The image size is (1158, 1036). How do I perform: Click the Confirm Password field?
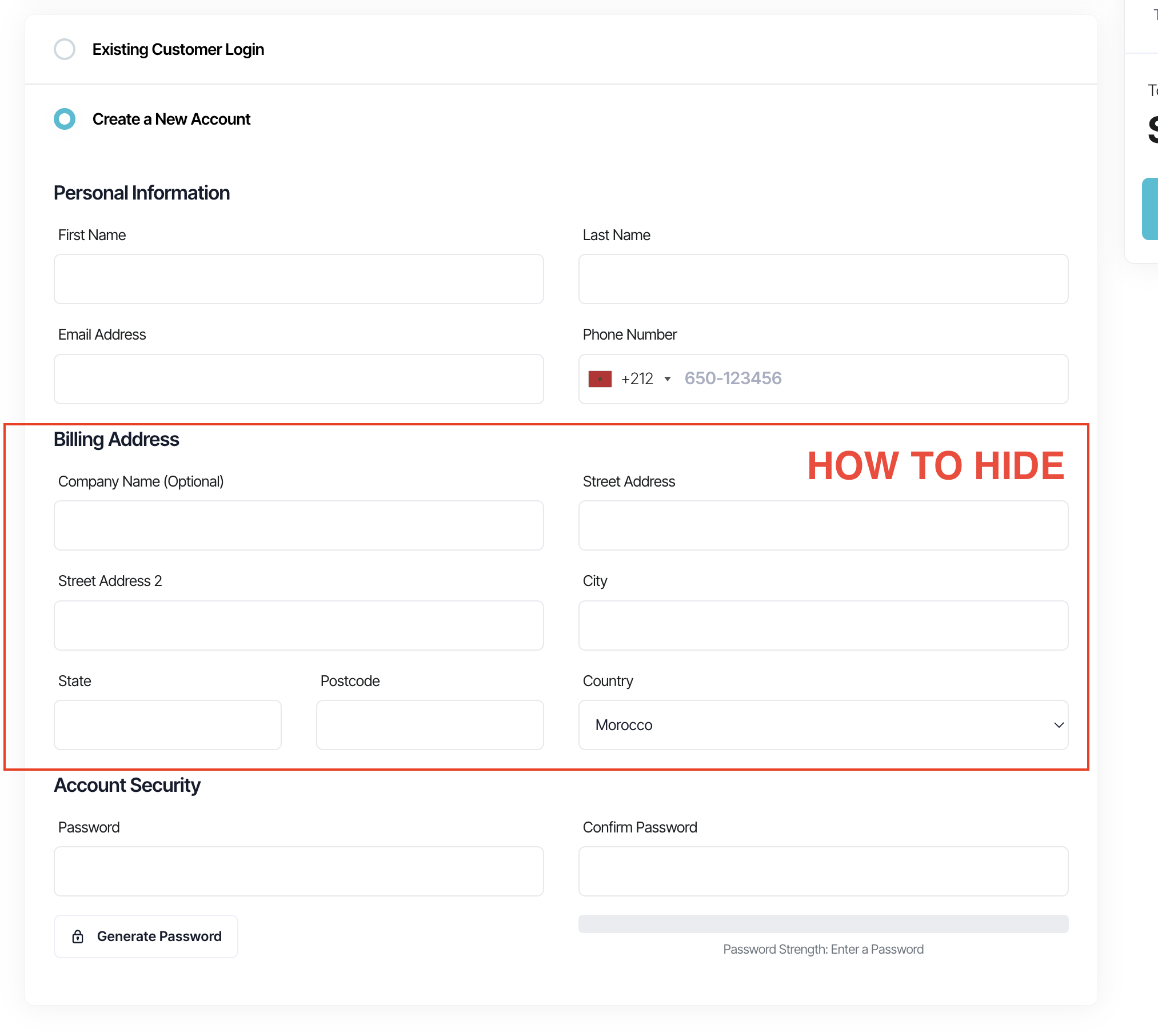823,871
